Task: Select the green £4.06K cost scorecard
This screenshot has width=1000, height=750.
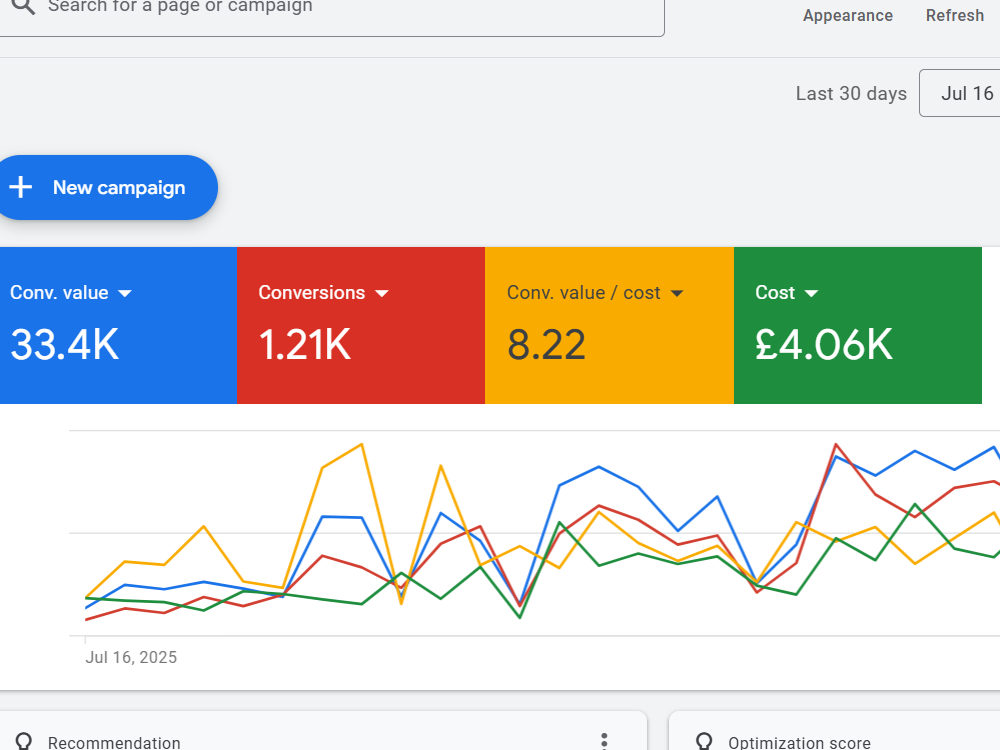Action: 858,325
